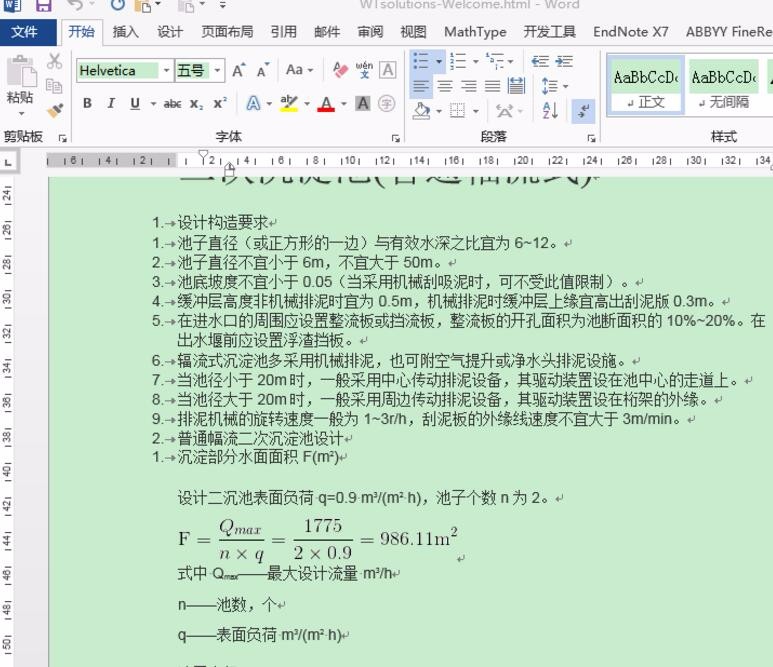Switch to the 页面布局 tab
773x667 pixels.
pyautogui.click(x=227, y=32)
